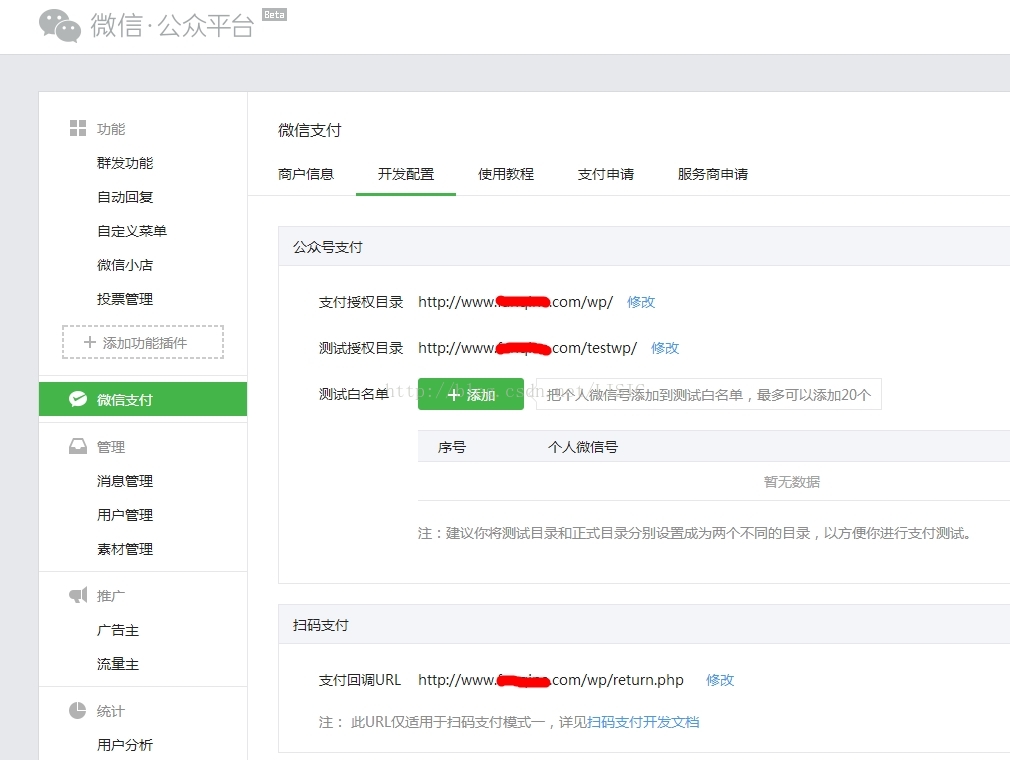Viewport: 1010px width, 760px height.
Task: Open 投票管理 in the sidebar
Action: [125, 299]
